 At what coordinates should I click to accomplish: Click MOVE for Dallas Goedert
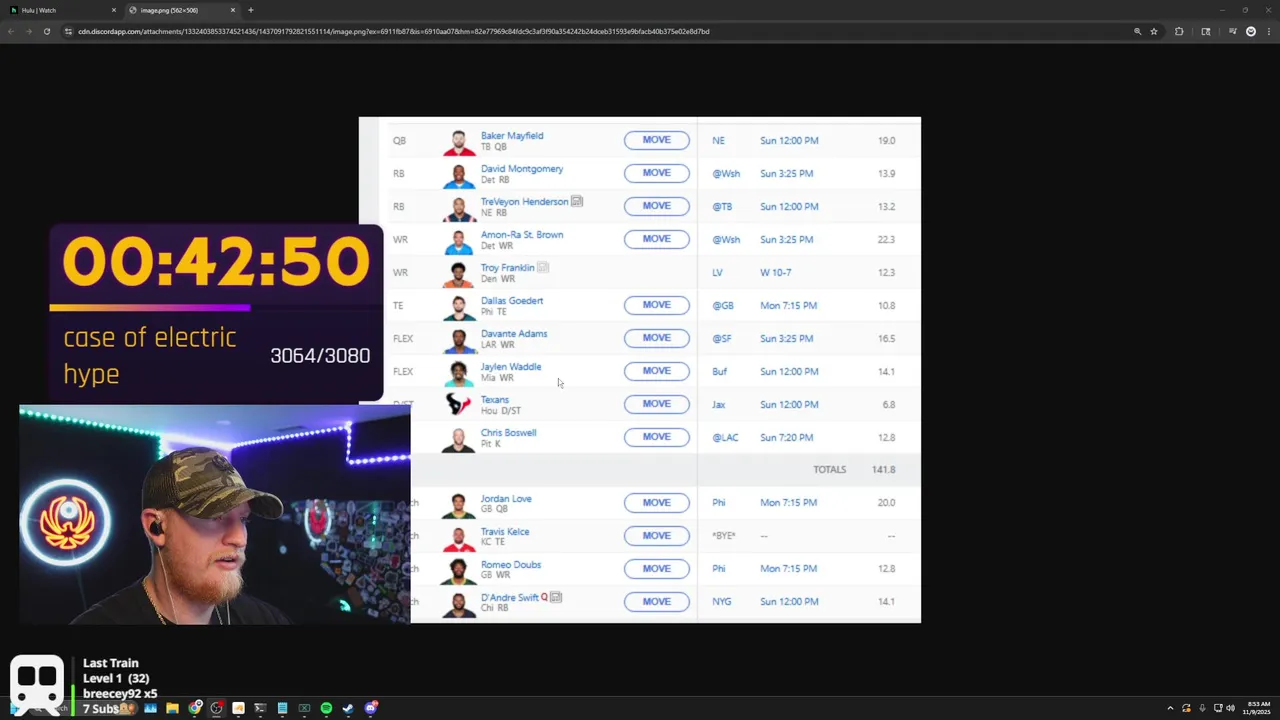[x=657, y=305]
